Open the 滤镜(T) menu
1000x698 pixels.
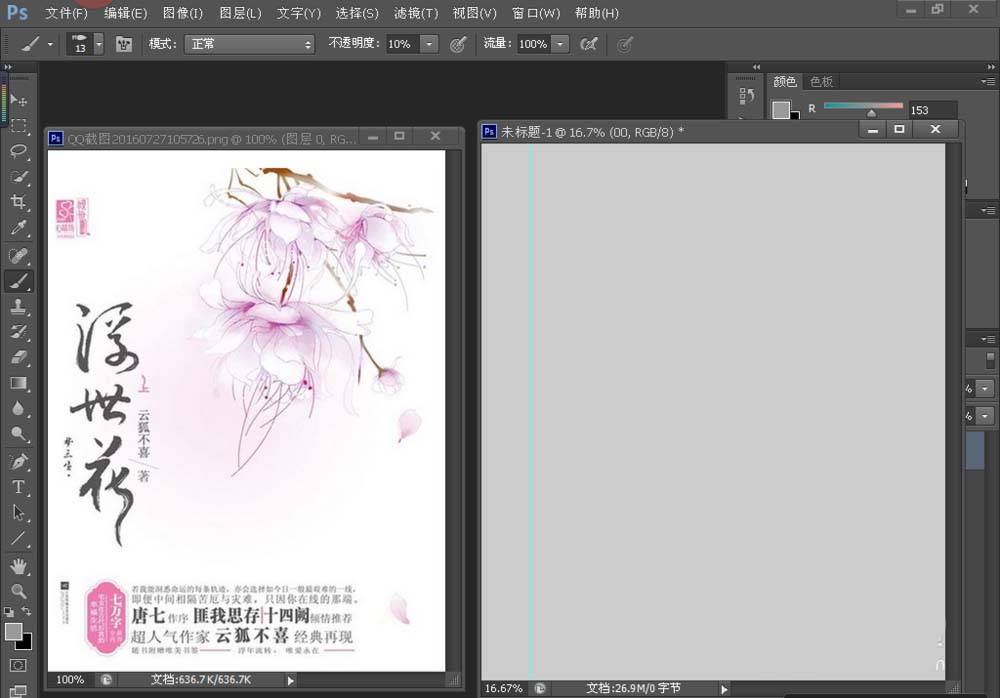click(416, 13)
